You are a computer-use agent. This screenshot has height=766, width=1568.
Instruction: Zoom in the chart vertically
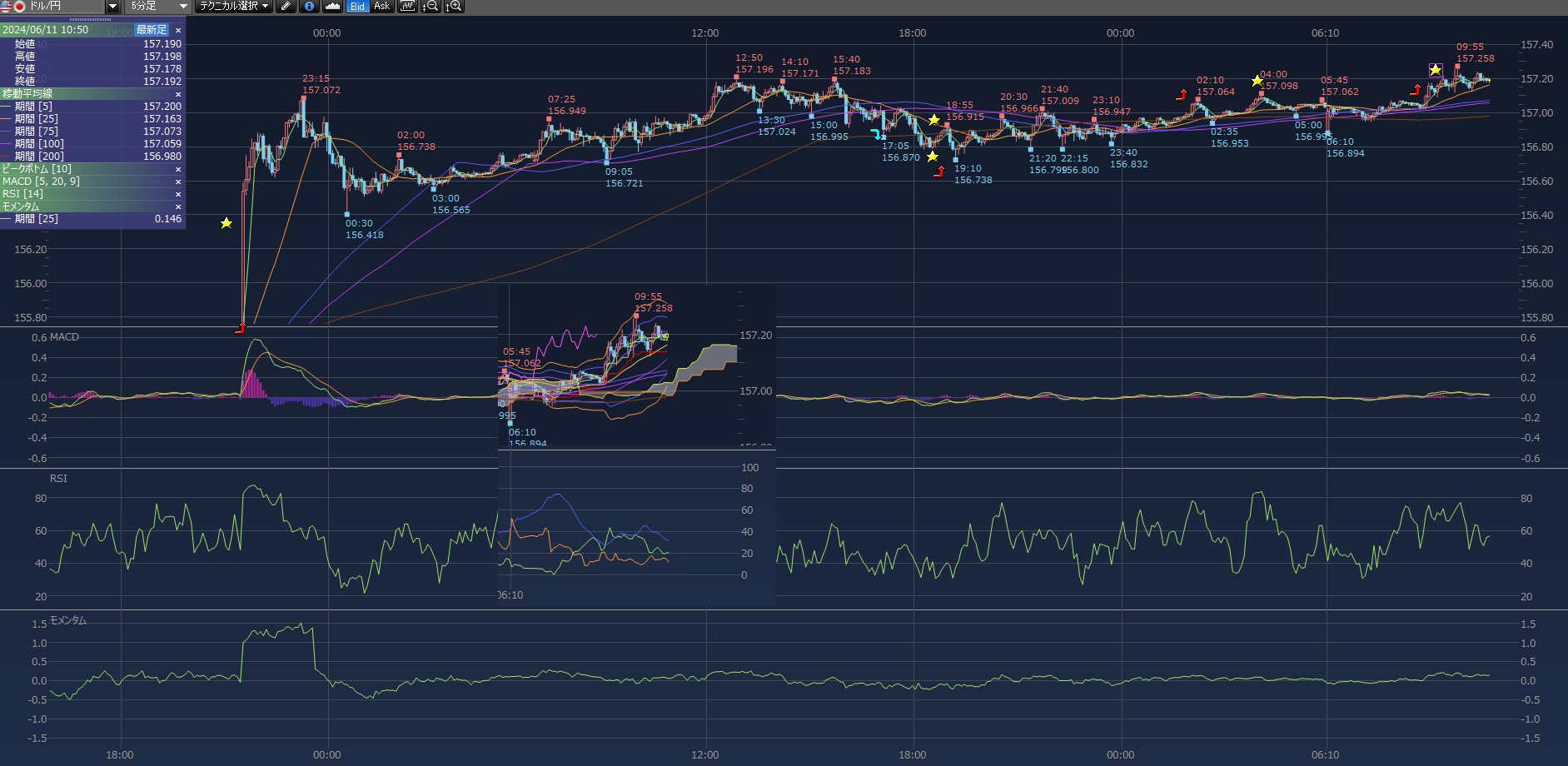coord(453,7)
